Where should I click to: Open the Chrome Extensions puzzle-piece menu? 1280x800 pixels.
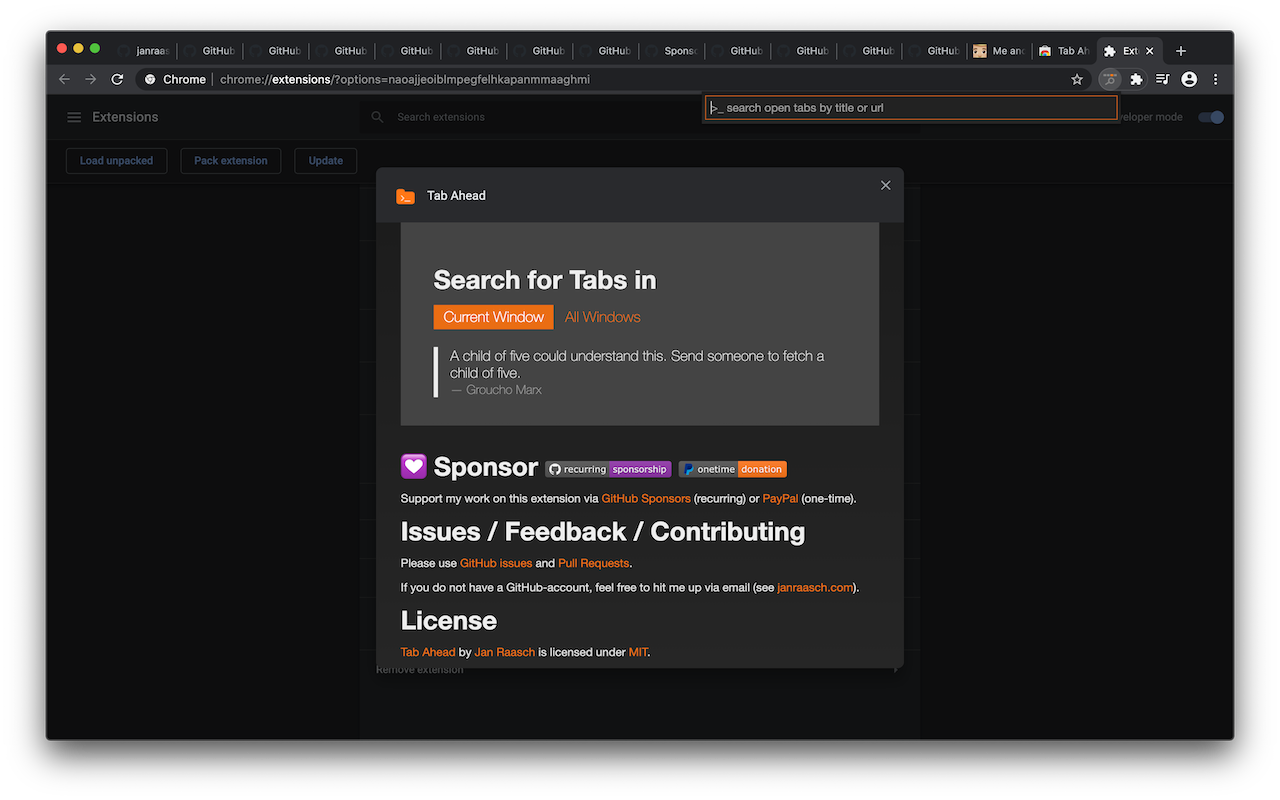pyautogui.click(x=1136, y=79)
